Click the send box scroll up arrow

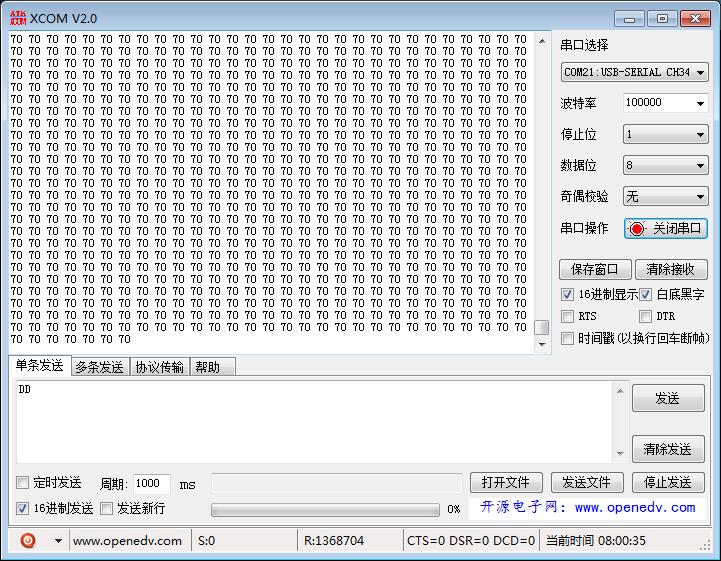(x=620, y=391)
